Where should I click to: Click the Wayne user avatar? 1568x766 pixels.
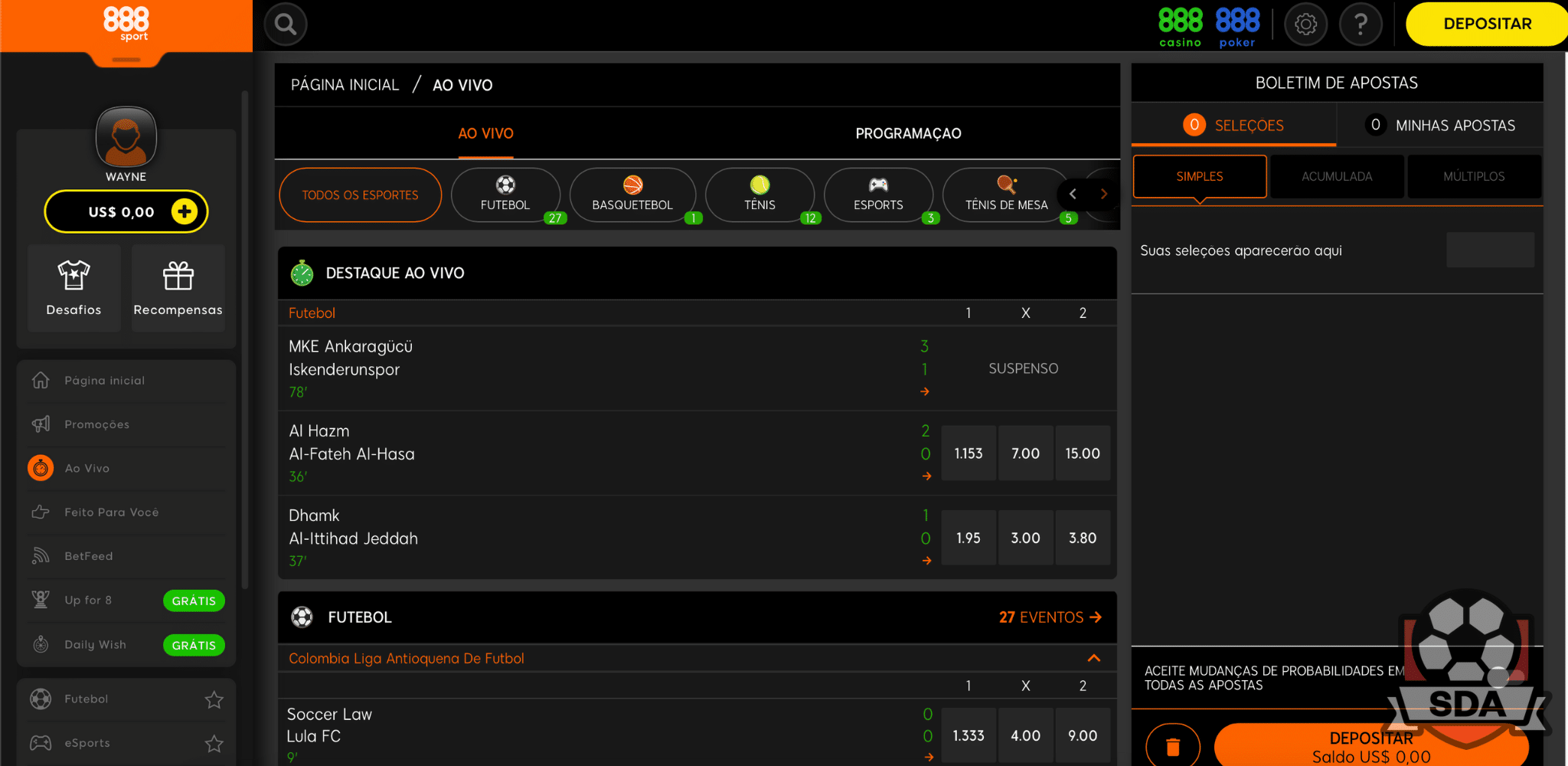[126, 136]
